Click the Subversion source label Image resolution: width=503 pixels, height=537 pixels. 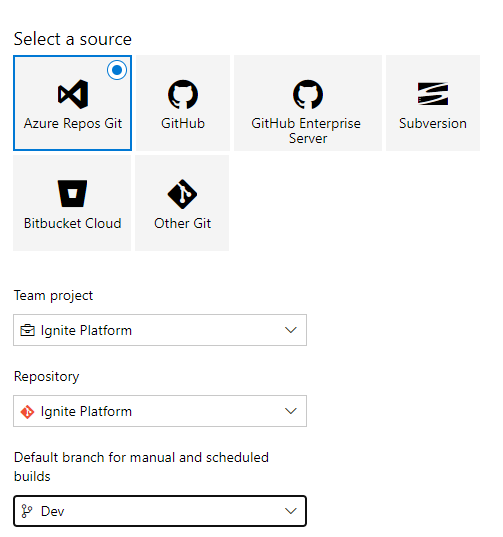click(433, 124)
